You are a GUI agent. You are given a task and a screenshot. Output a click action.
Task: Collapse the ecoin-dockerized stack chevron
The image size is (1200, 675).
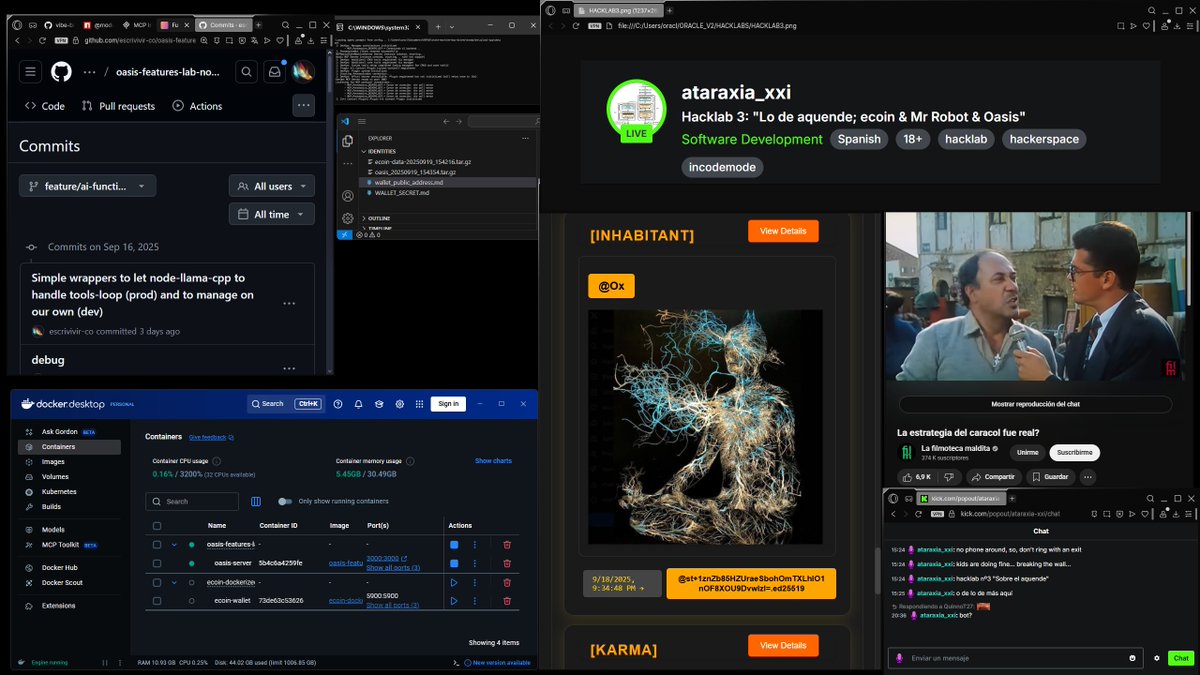point(174,582)
